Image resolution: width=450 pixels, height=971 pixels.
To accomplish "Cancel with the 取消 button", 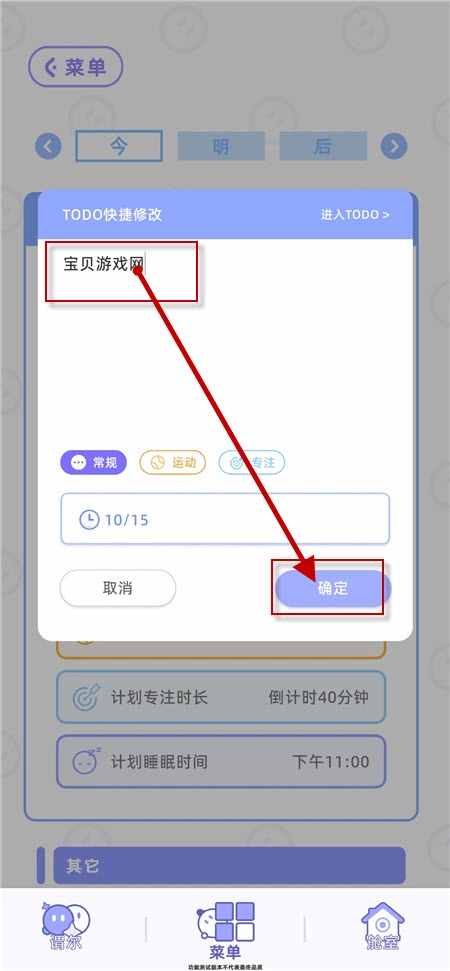I will coord(118,588).
